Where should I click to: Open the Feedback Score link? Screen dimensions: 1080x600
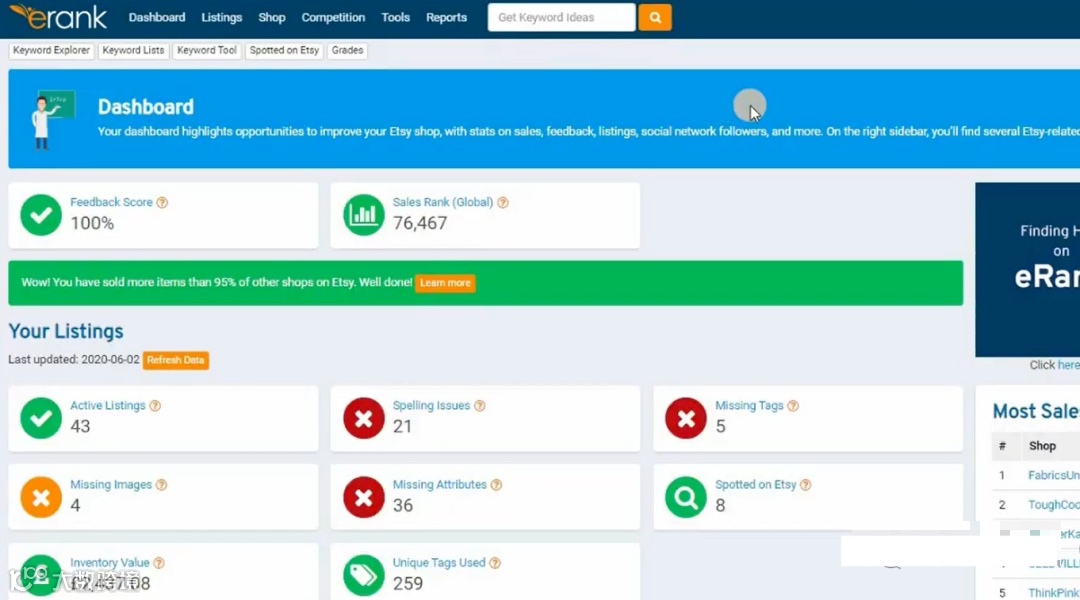pyautogui.click(x=111, y=203)
